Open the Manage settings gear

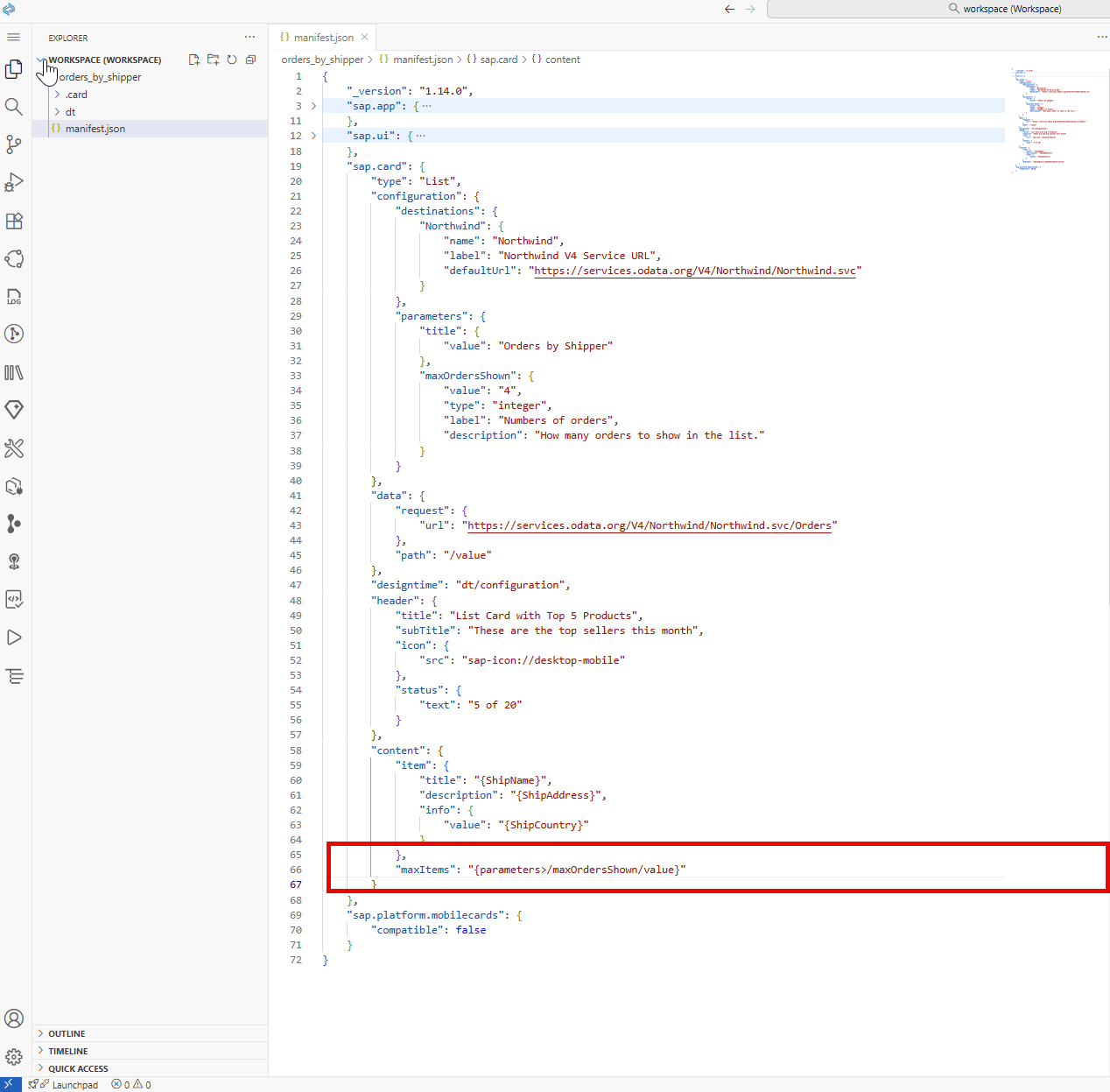pyautogui.click(x=14, y=1057)
